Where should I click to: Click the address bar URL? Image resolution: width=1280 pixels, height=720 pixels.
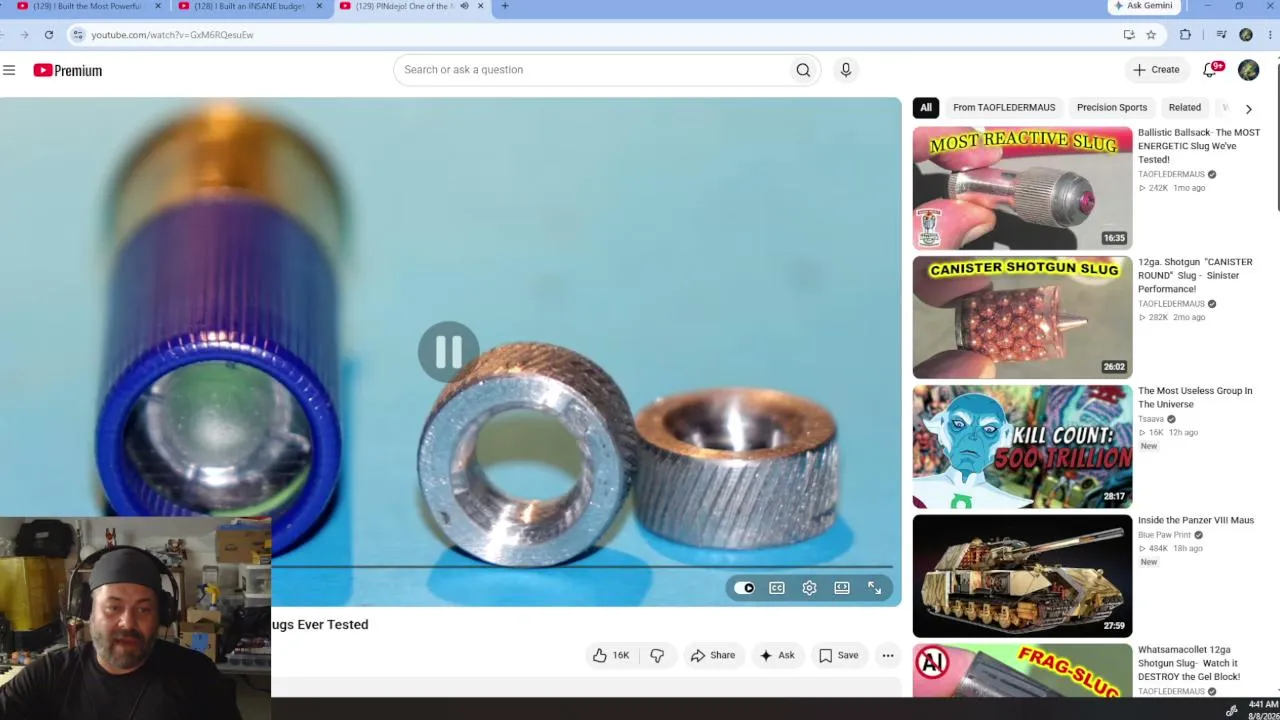point(172,35)
